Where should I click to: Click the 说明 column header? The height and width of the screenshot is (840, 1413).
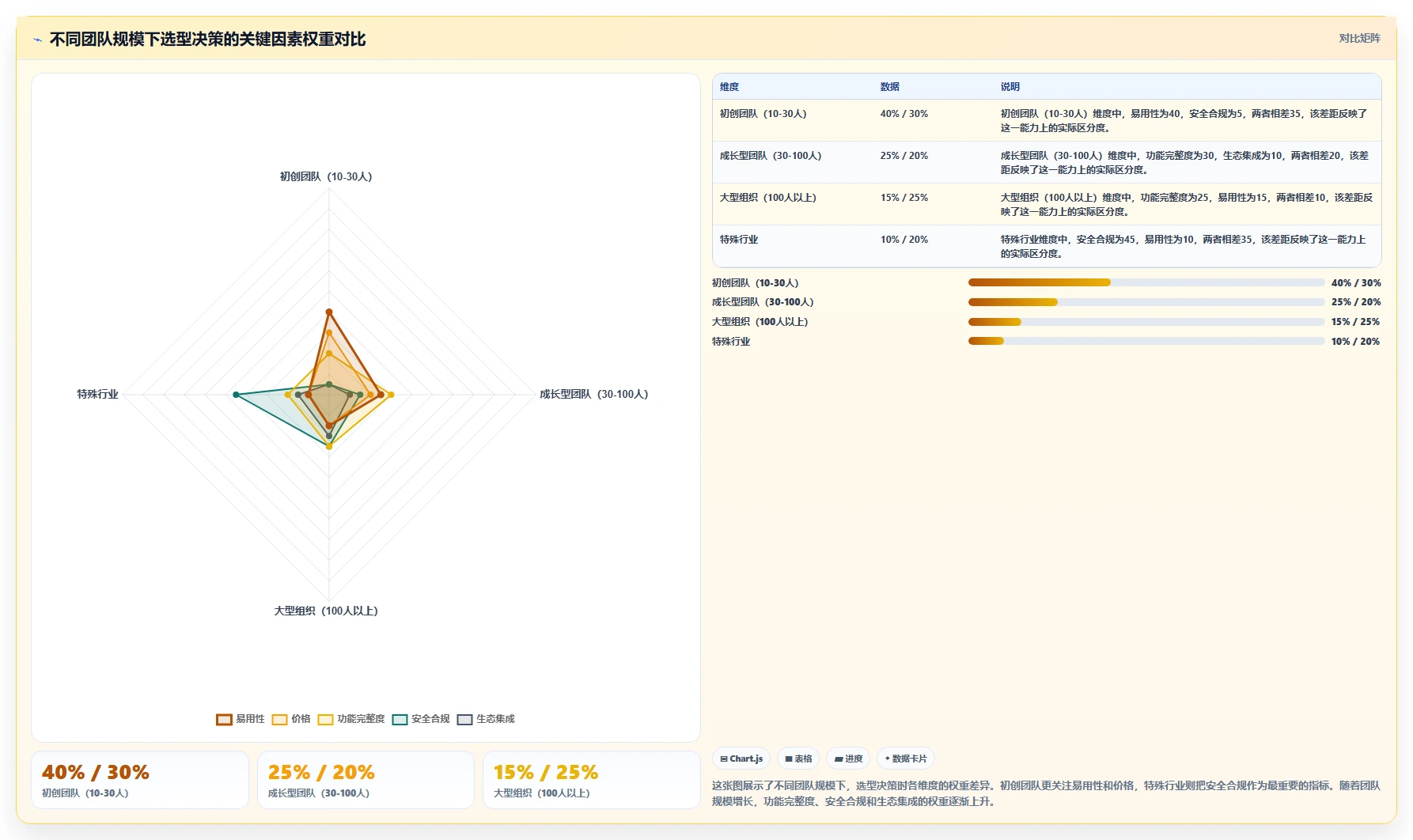coord(1010,87)
